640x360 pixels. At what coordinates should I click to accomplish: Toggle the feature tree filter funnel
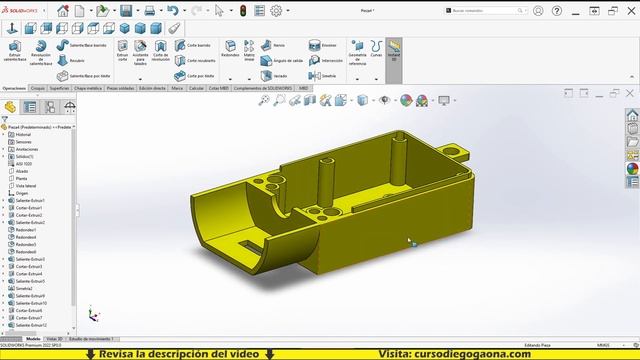(4, 119)
